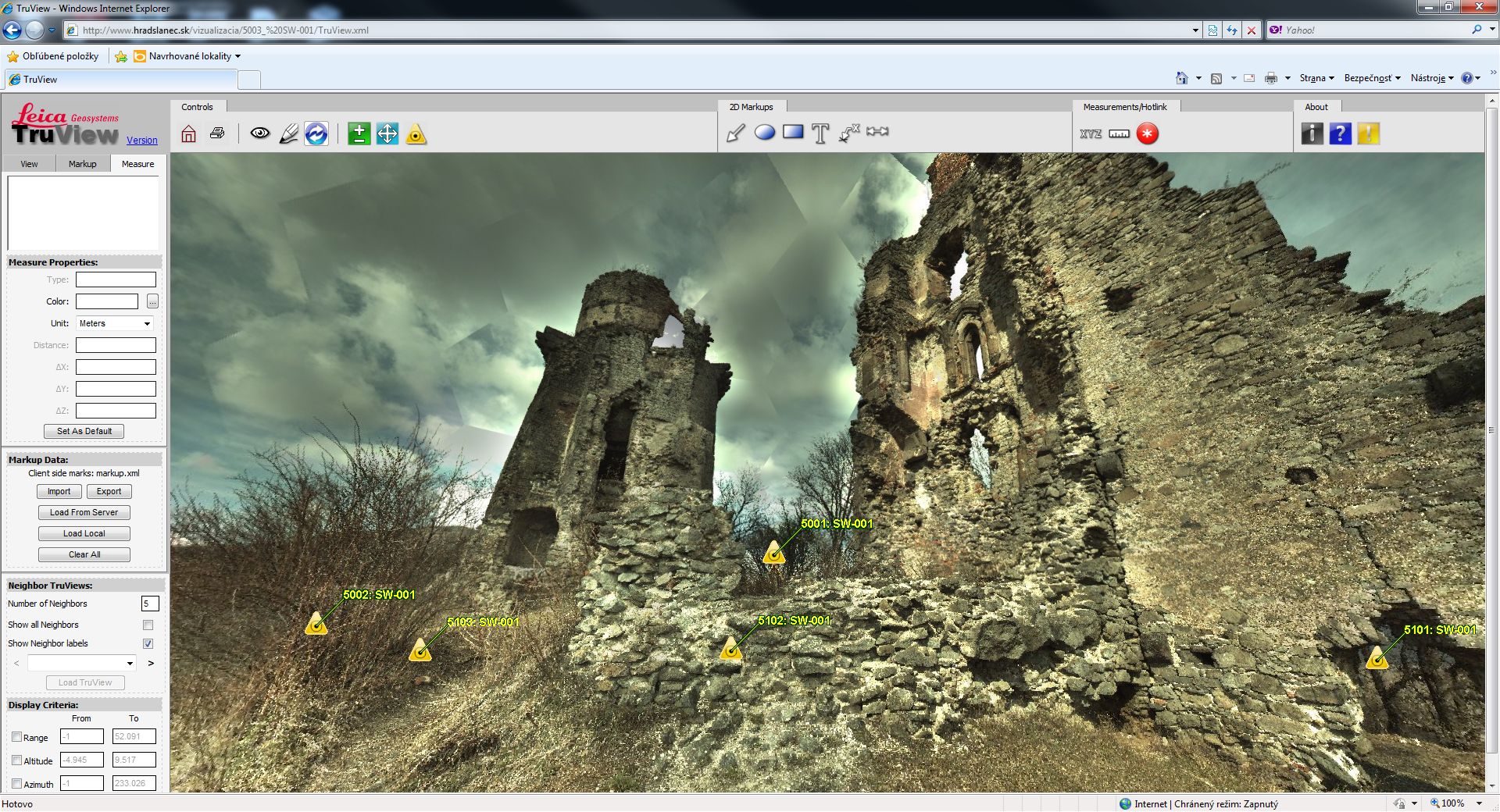Toggle the eye visibility icon in Controls
Screen dimensions: 1500x812
(260, 134)
